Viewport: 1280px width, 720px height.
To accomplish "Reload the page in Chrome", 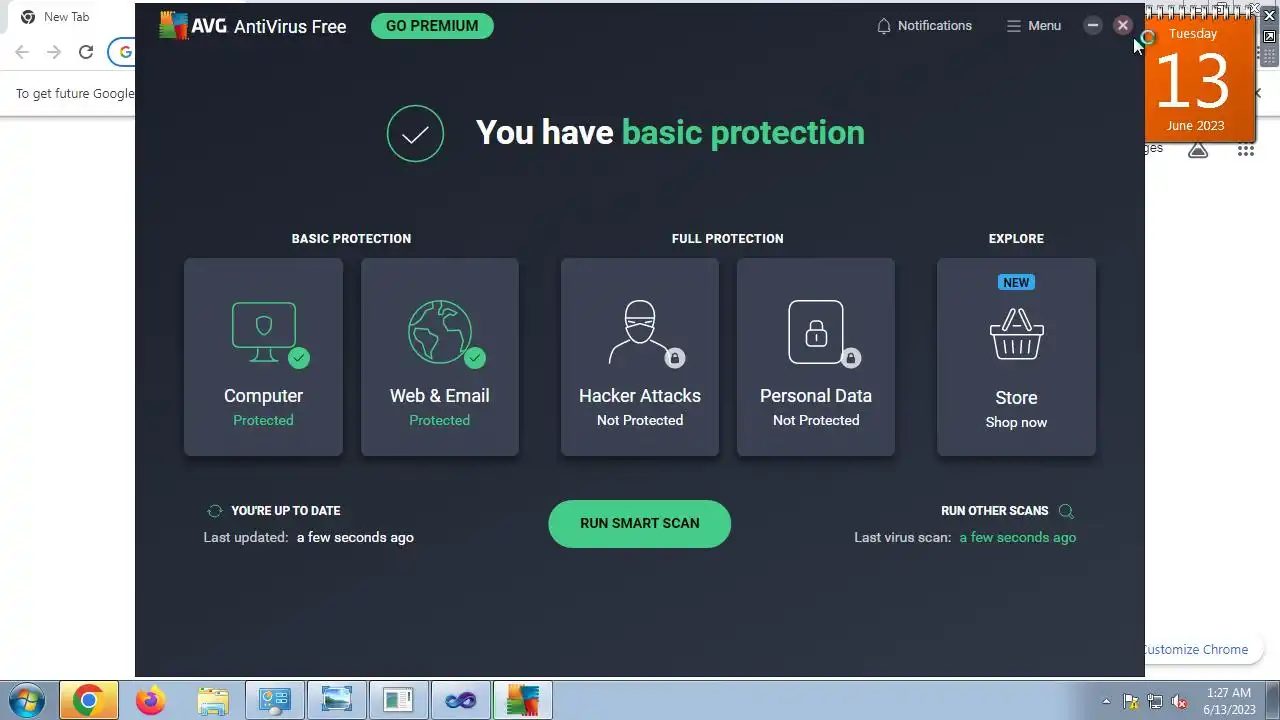I will point(86,52).
